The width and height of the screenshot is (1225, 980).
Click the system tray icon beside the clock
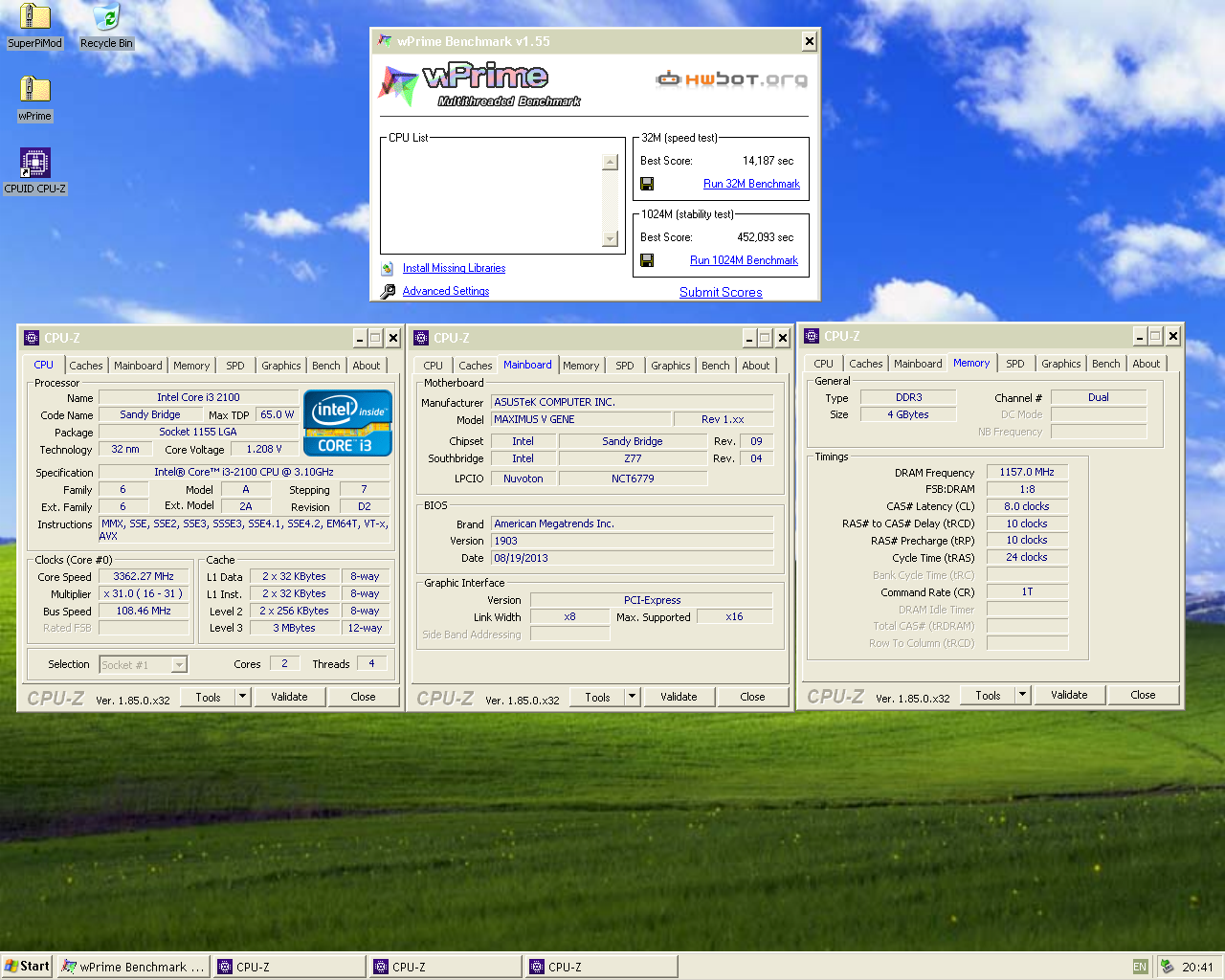1168,967
